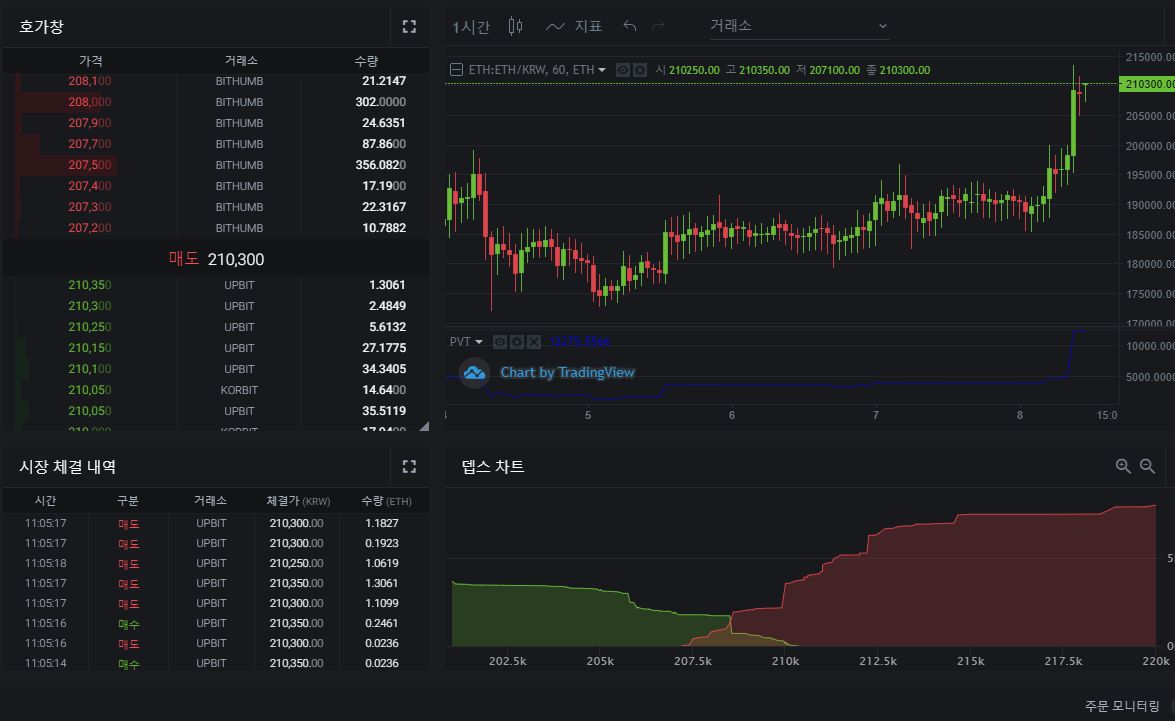The height and width of the screenshot is (721, 1175).
Task: Open the Chart by TradingView link
Action: [x=567, y=372]
